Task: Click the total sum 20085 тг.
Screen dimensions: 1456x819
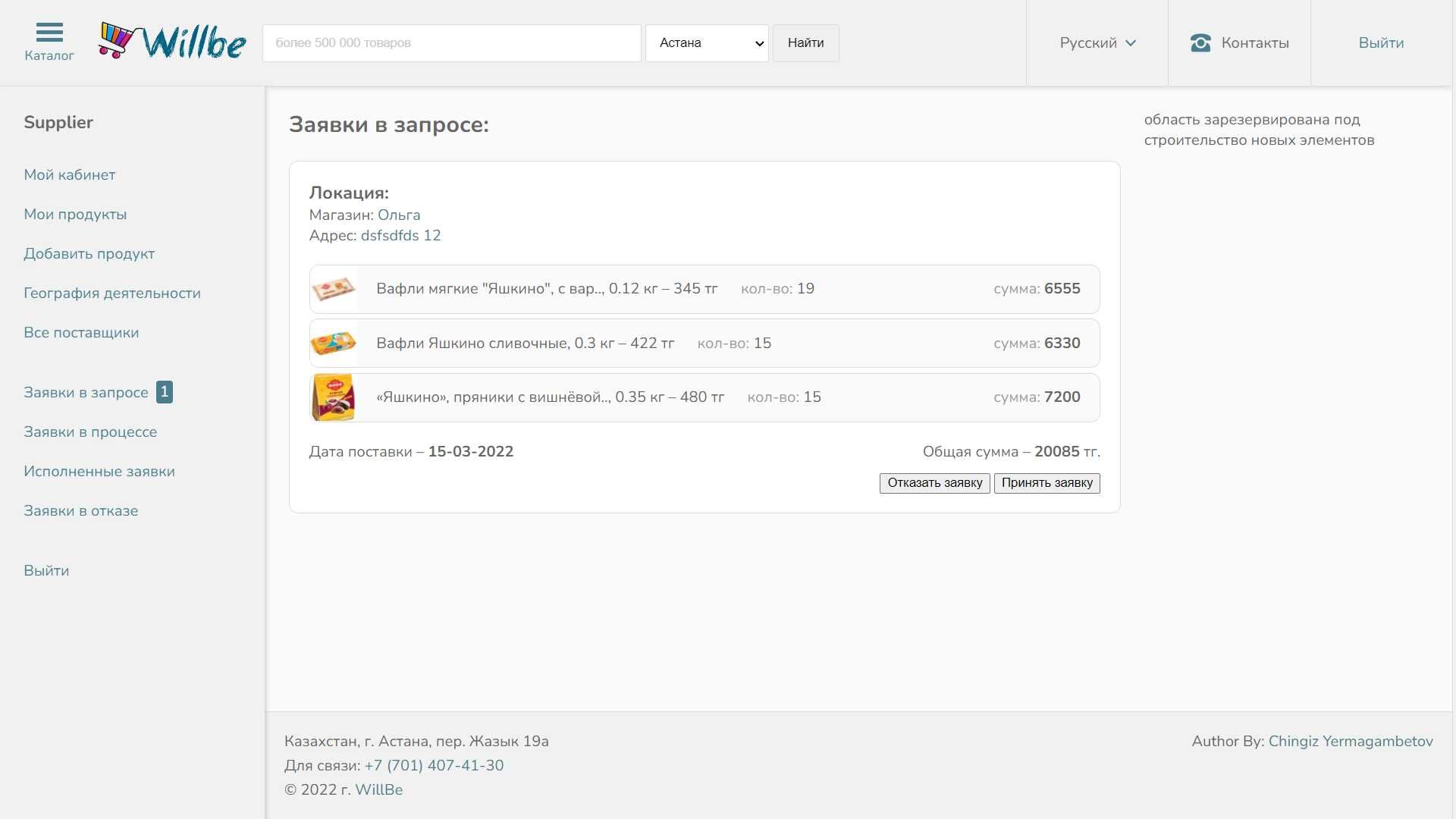Action: pyautogui.click(x=1067, y=452)
